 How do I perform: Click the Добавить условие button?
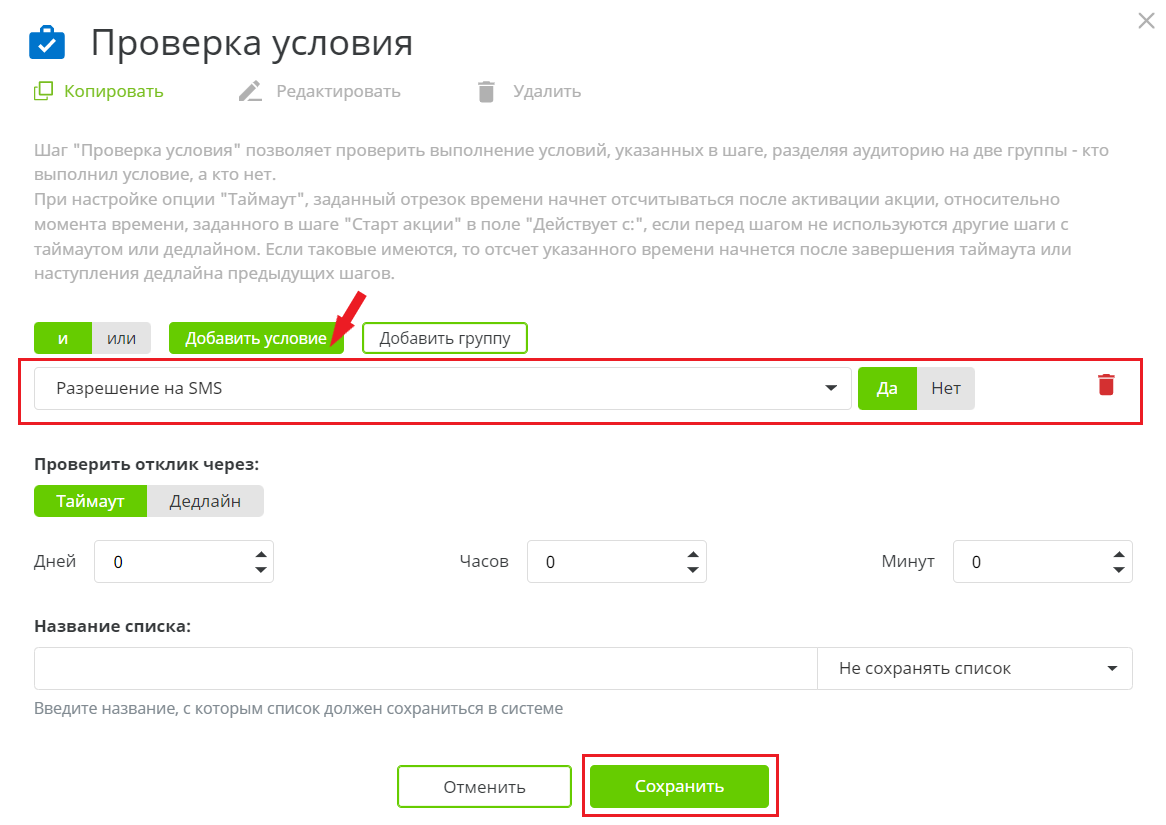pyautogui.click(x=255, y=338)
